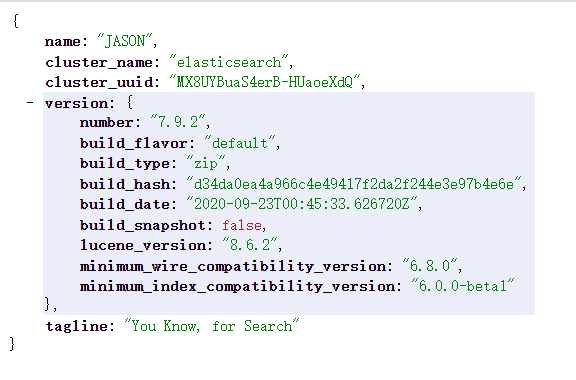Screen dimensions: 576x380
Task: Click the build_type key
Action: (x=125, y=164)
